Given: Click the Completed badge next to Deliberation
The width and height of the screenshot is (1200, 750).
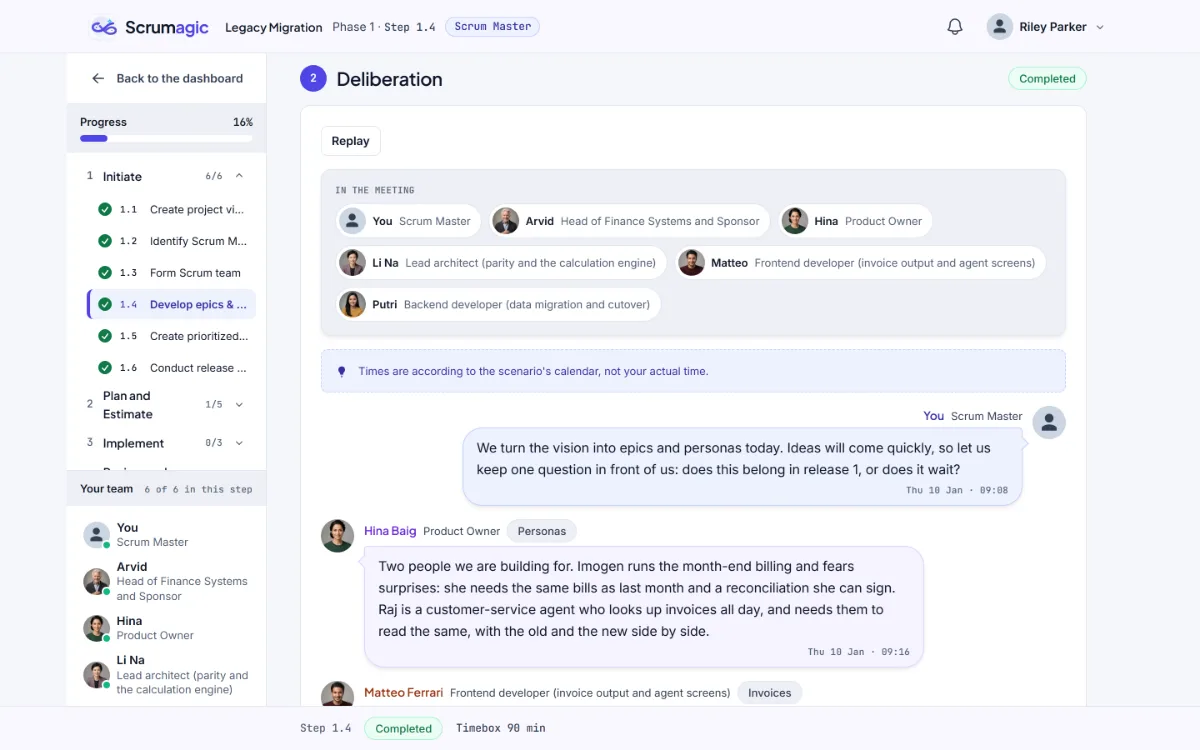Looking at the screenshot, I should point(1047,79).
